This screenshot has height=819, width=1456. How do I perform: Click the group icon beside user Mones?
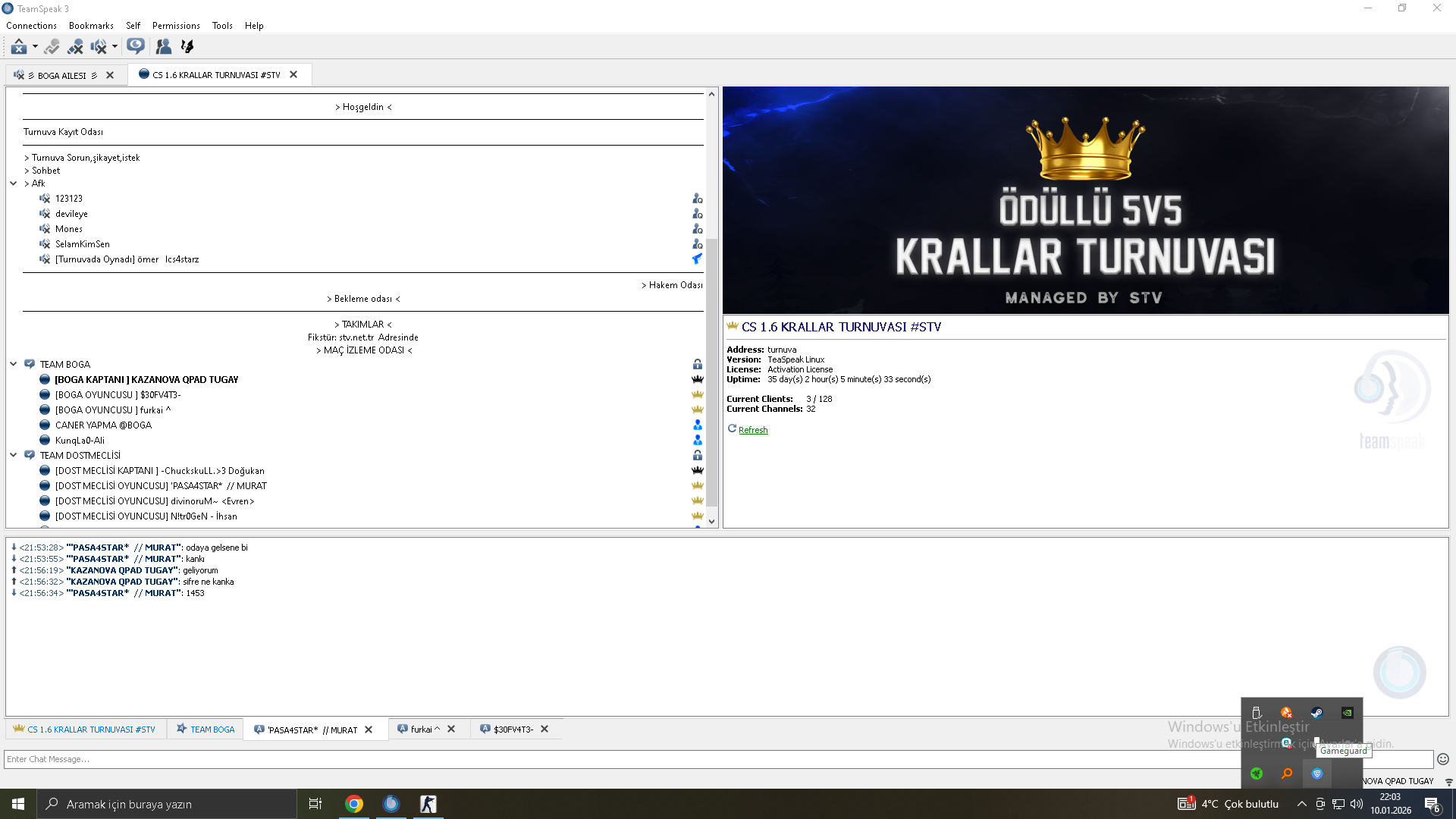[x=698, y=229]
